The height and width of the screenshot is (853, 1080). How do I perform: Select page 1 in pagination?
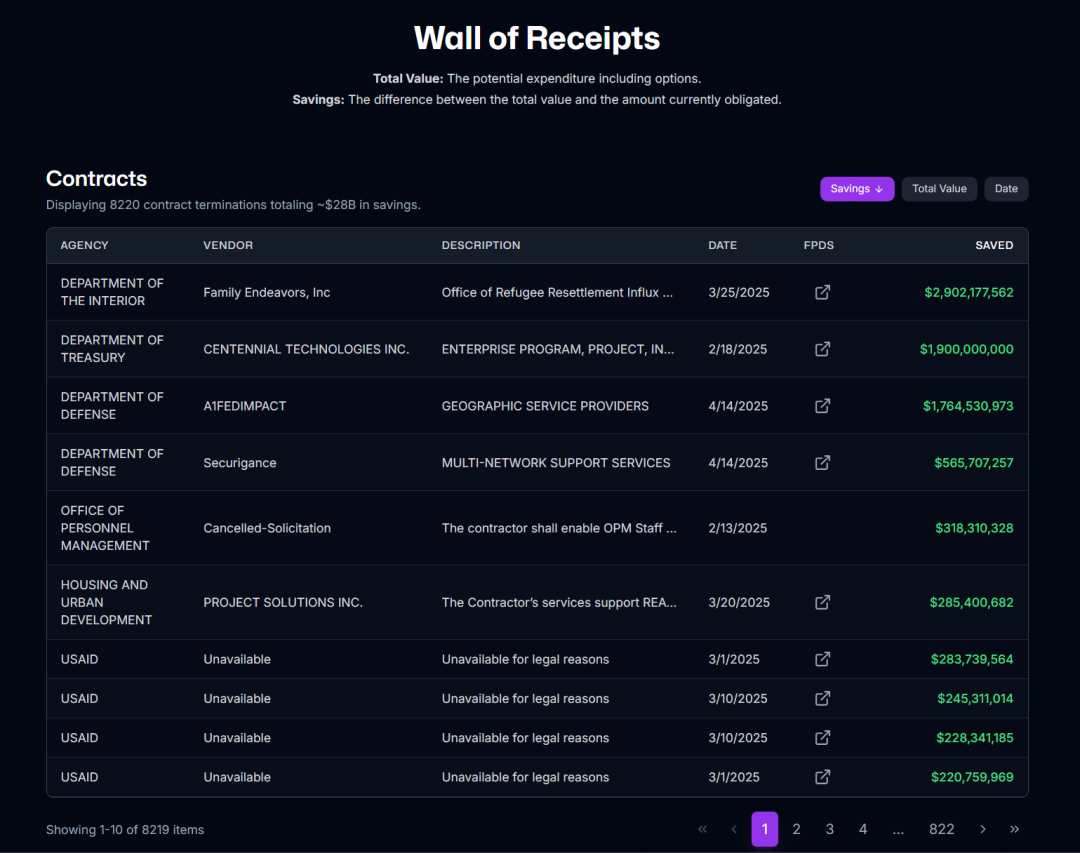pos(765,829)
